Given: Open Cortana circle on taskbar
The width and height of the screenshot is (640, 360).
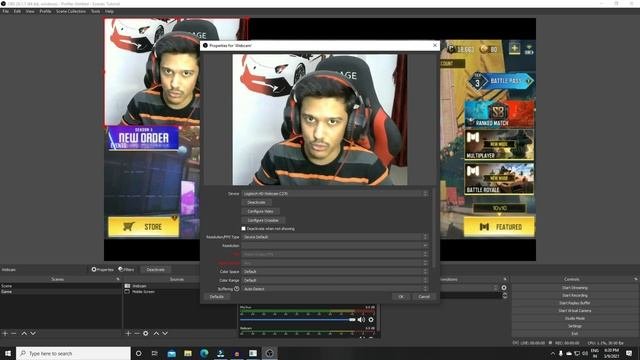Looking at the screenshot, I should (138, 353).
